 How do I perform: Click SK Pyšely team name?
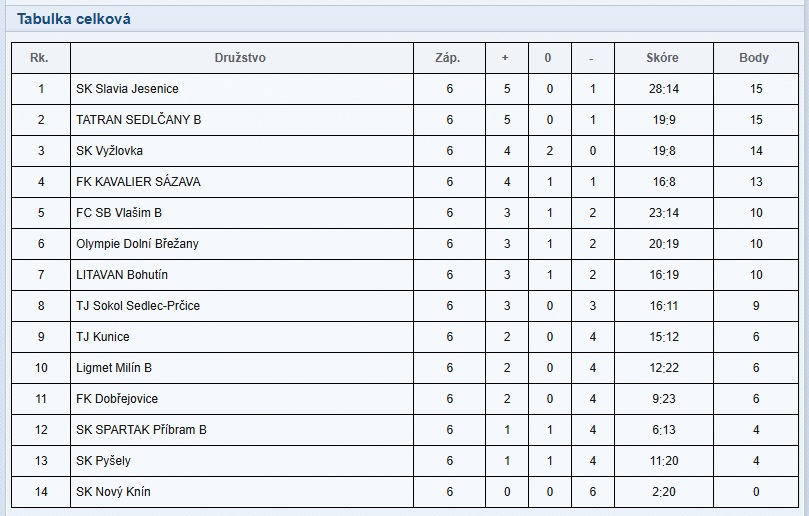tap(103, 461)
